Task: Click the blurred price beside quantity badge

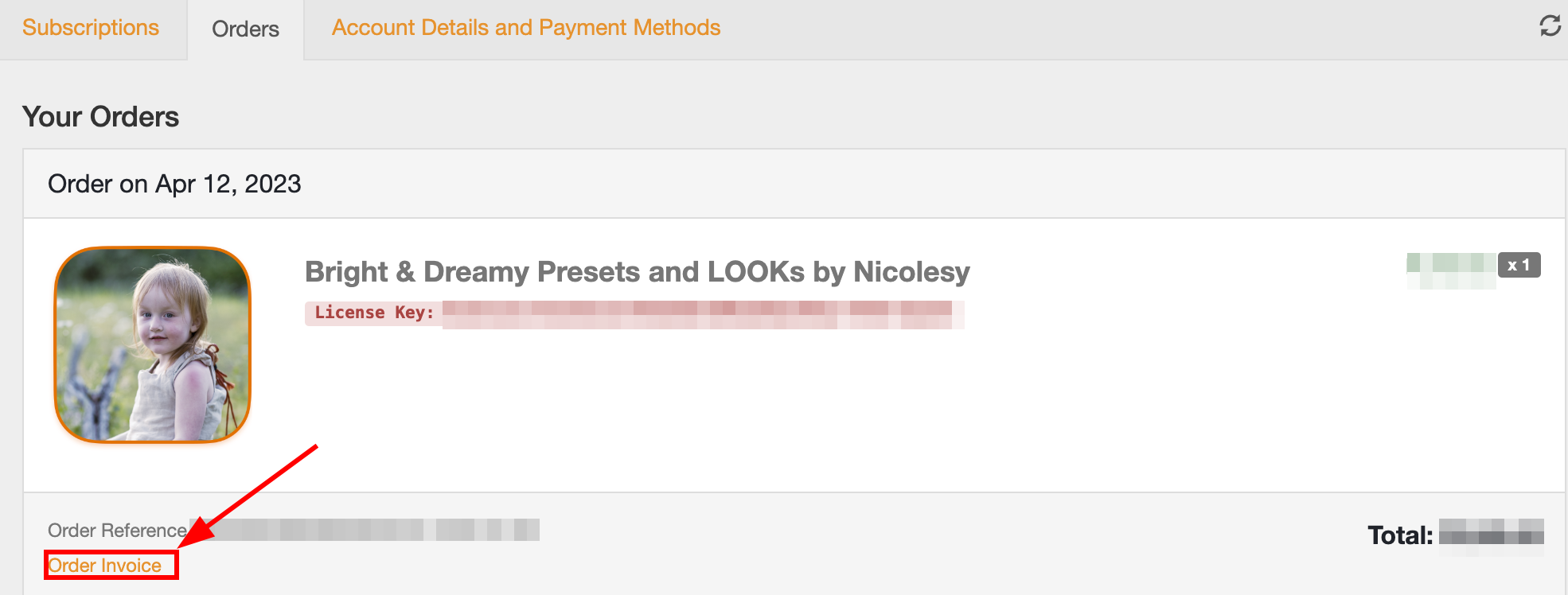Action: (x=1450, y=270)
